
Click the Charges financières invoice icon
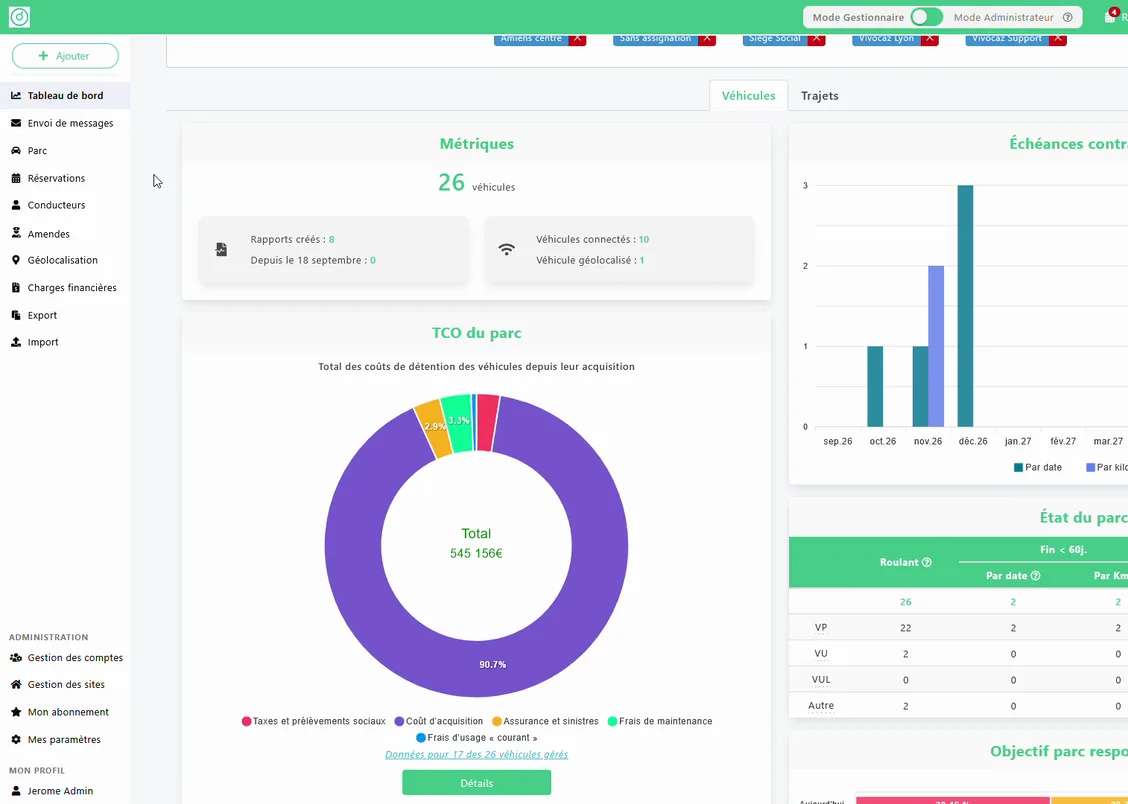16,288
